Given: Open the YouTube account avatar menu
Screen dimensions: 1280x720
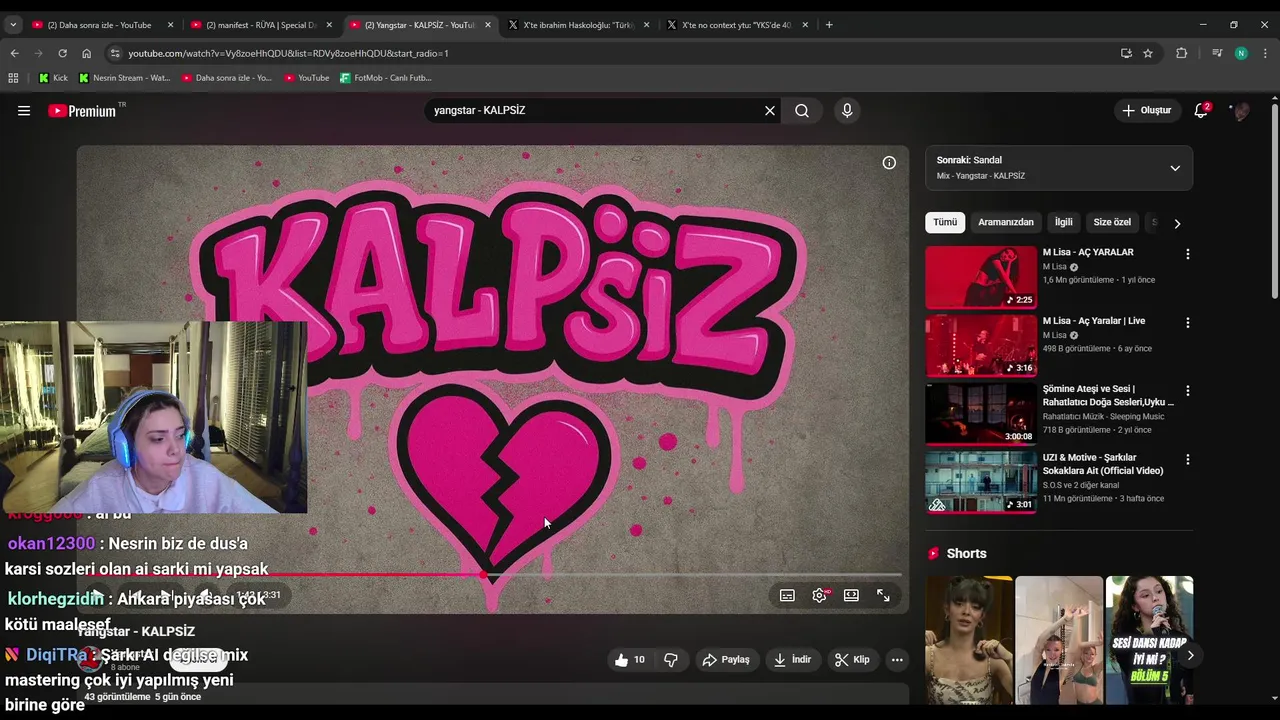Looking at the screenshot, I should click(1241, 111).
